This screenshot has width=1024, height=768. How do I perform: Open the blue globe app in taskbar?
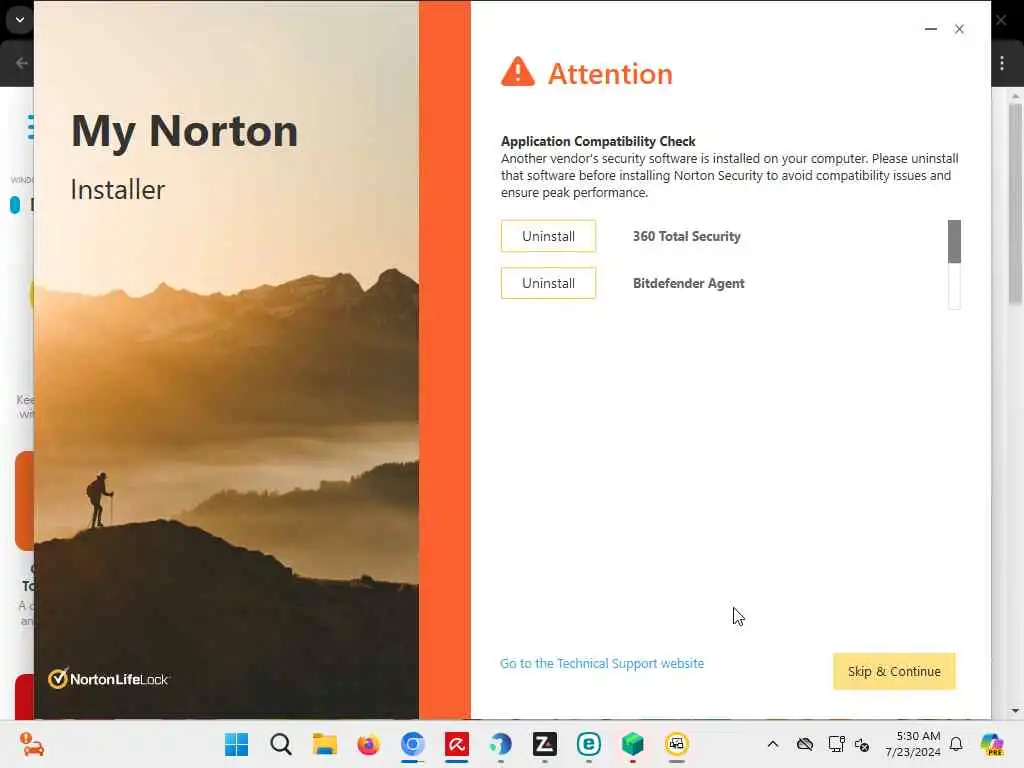point(501,744)
